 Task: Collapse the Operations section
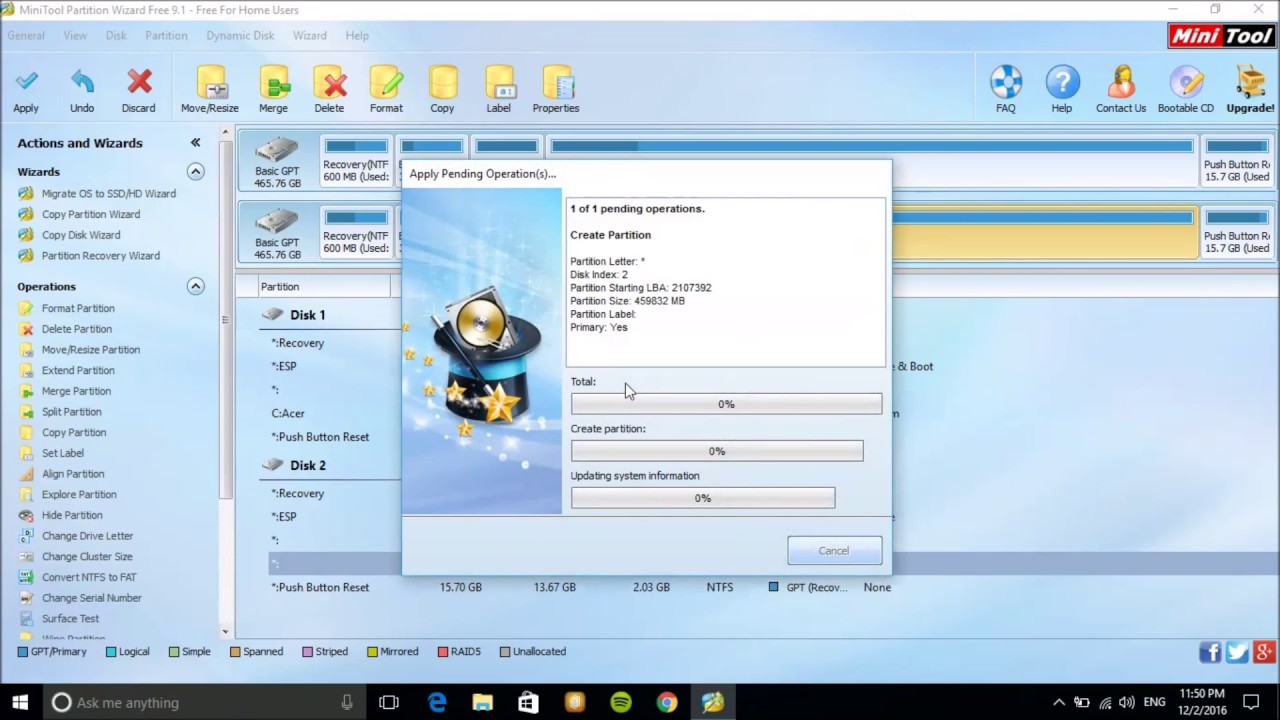[196, 287]
